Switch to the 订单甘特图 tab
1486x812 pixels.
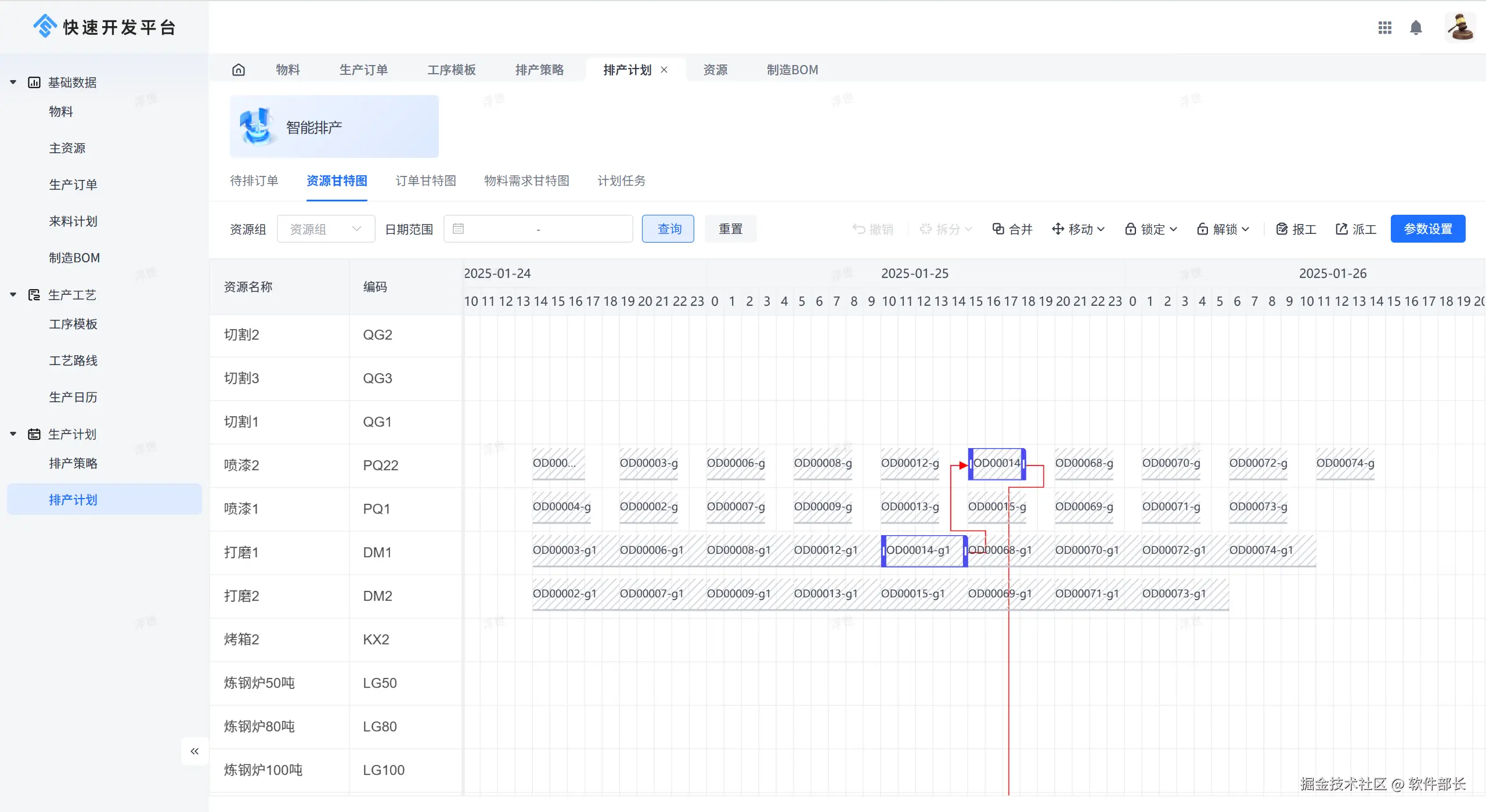[425, 181]
